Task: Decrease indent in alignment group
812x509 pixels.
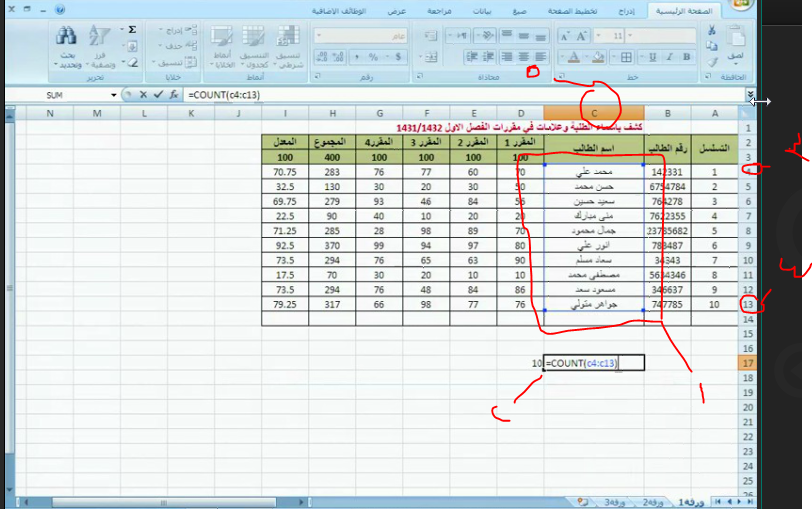Action: [488, 56]
